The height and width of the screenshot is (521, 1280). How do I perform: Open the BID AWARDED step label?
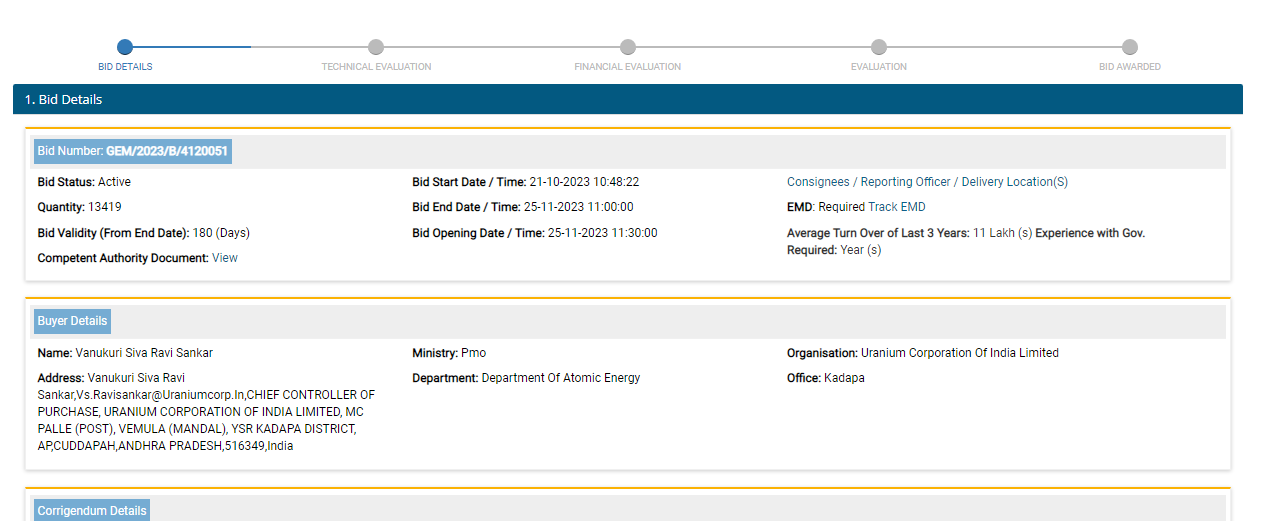(x=1130, y=67)
